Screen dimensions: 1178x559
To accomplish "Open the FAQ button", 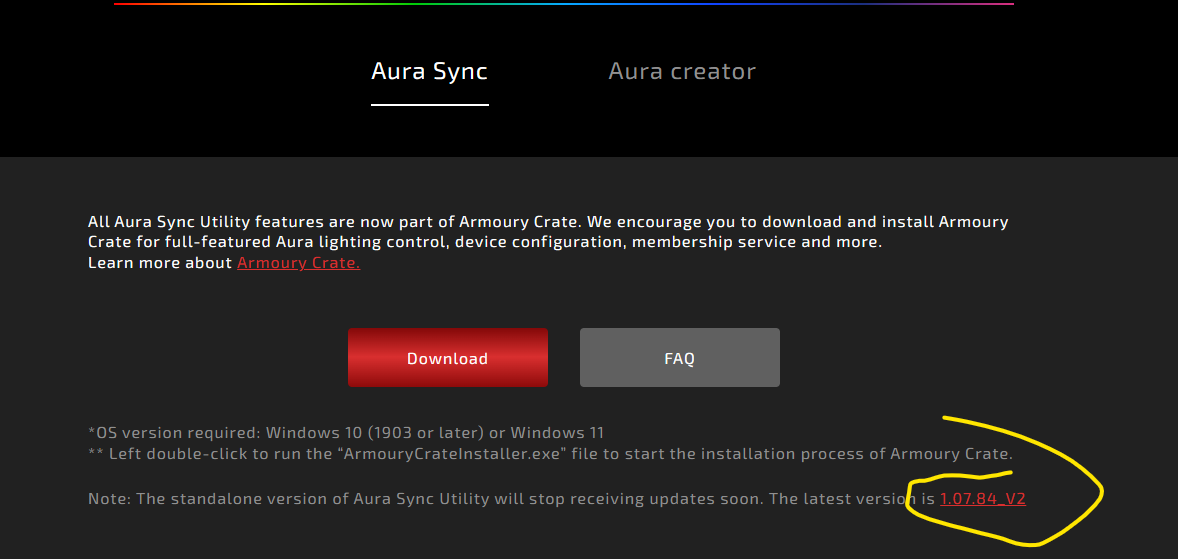I will pos(679,358).
